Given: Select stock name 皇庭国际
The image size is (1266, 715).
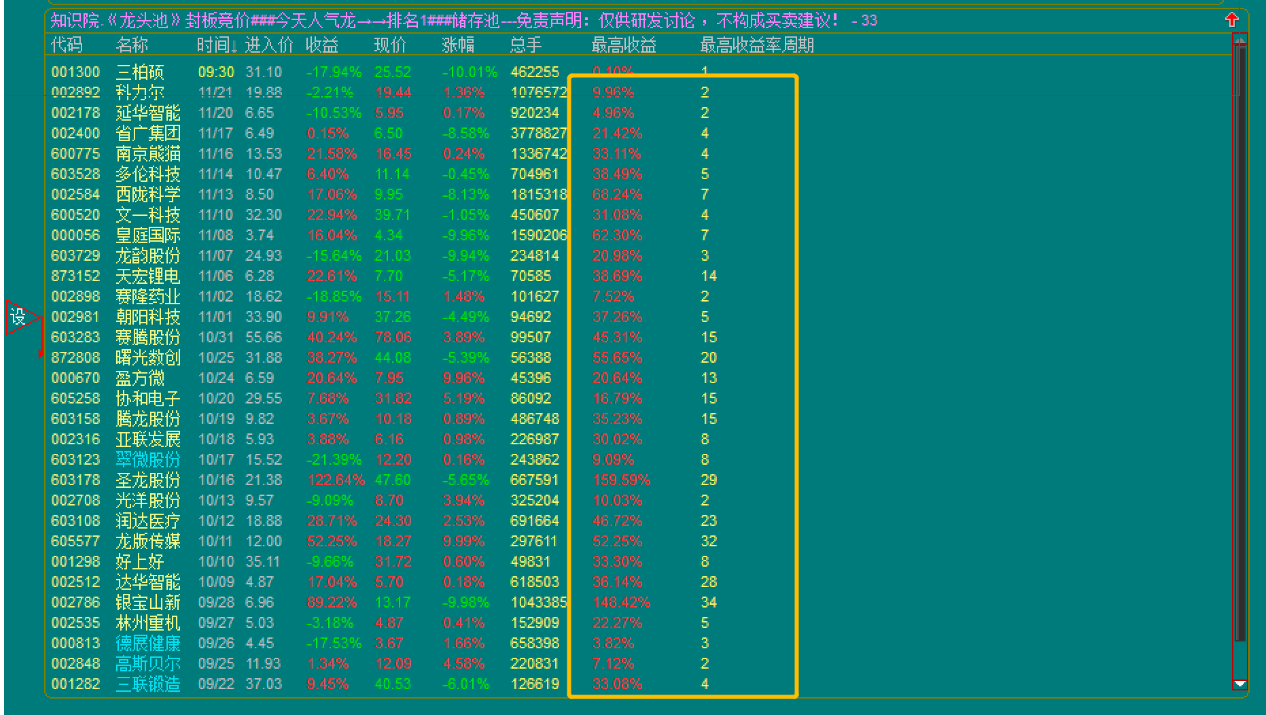Looking at the screenshot, I should [x=148, y=235].
